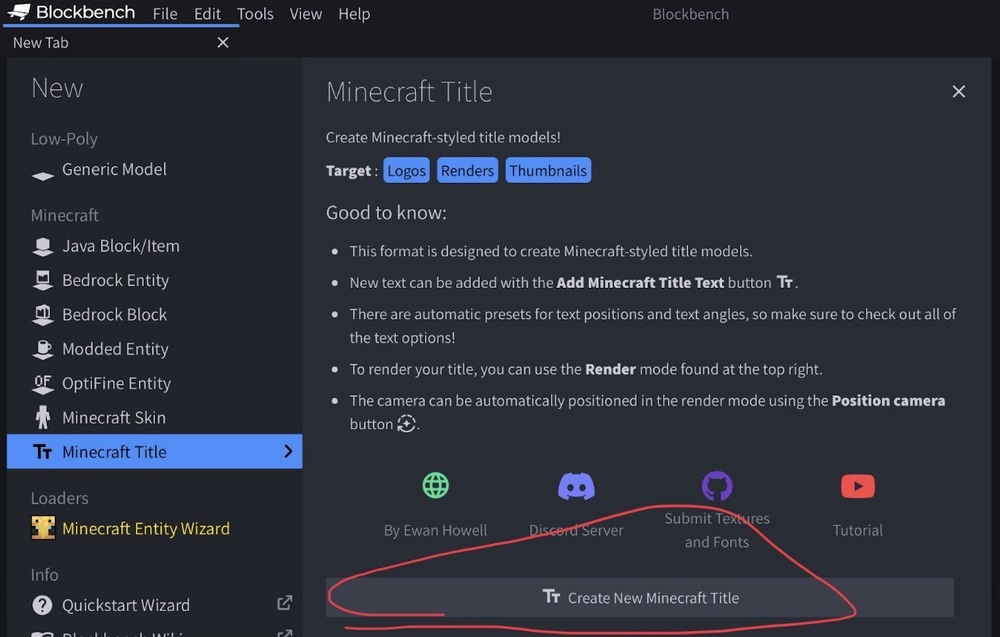The height and width of the screenshot is (637, 1000).
Task: Click the Low-Poly category label
Action: pyautogui.click(x=64, y=139)
